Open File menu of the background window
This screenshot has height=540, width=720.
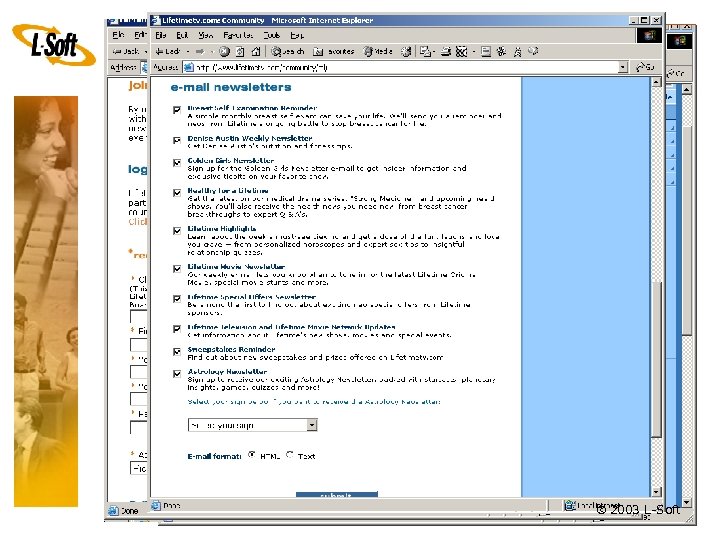(118, 35)
